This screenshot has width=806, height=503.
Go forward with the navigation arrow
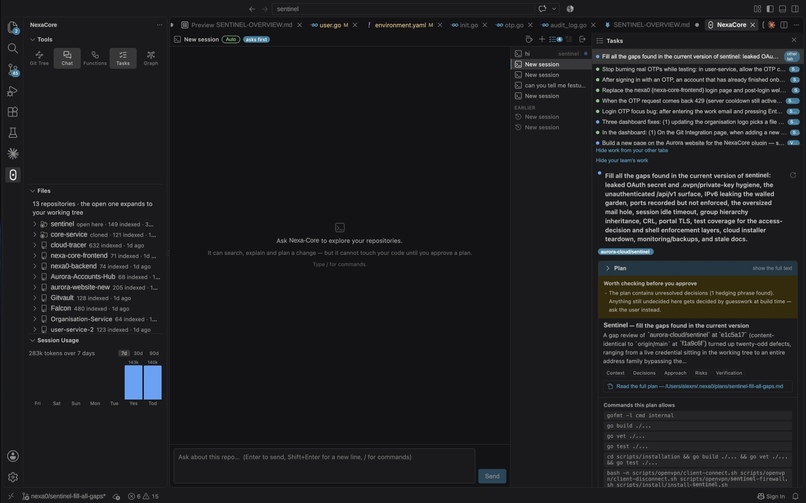(265, 9)
